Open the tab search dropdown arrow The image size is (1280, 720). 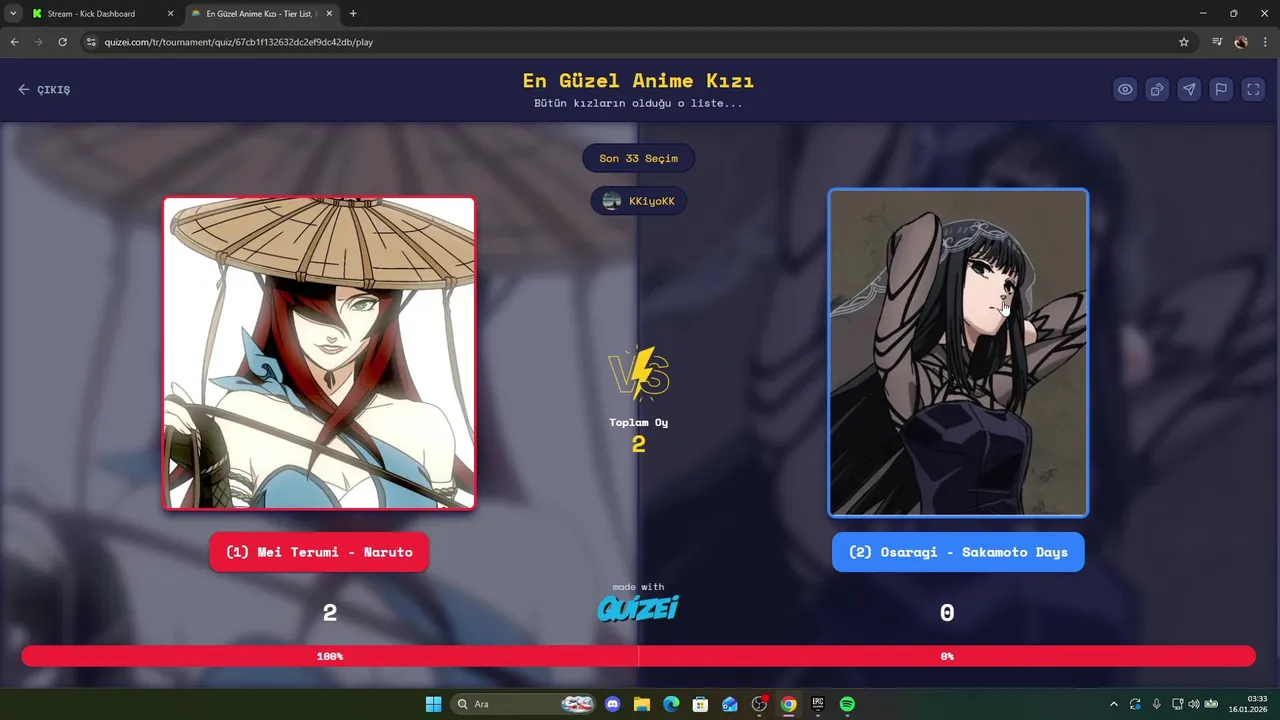pyautogui.click(x=13, y=14)
